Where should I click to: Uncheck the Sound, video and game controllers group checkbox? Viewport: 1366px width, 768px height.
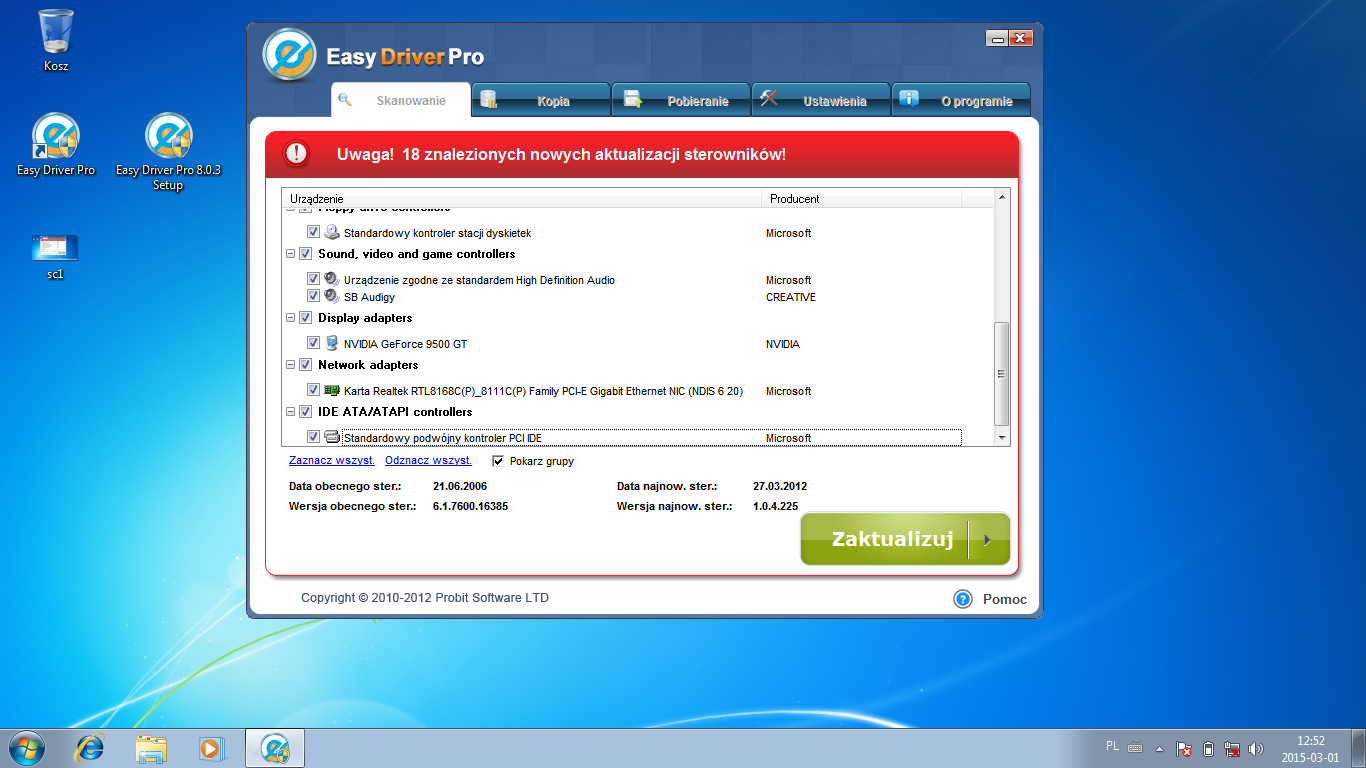(x=305, y=254)
